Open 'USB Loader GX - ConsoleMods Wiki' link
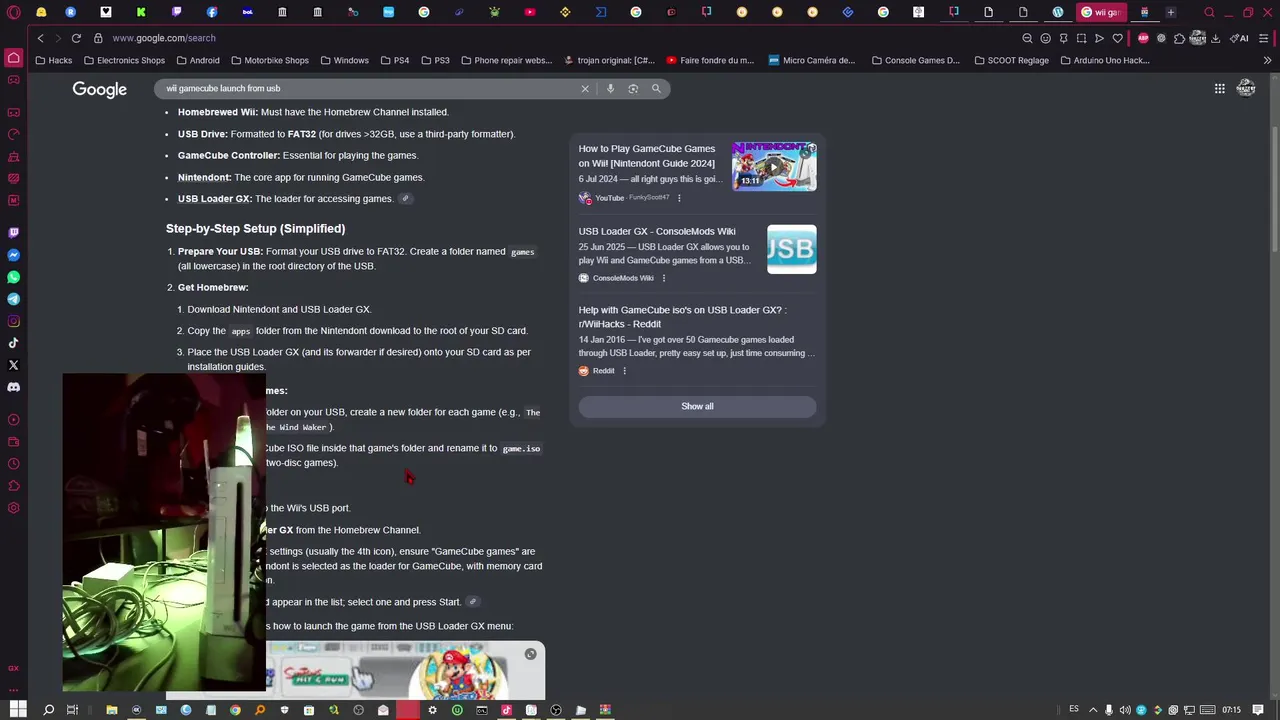 (657, 231)
